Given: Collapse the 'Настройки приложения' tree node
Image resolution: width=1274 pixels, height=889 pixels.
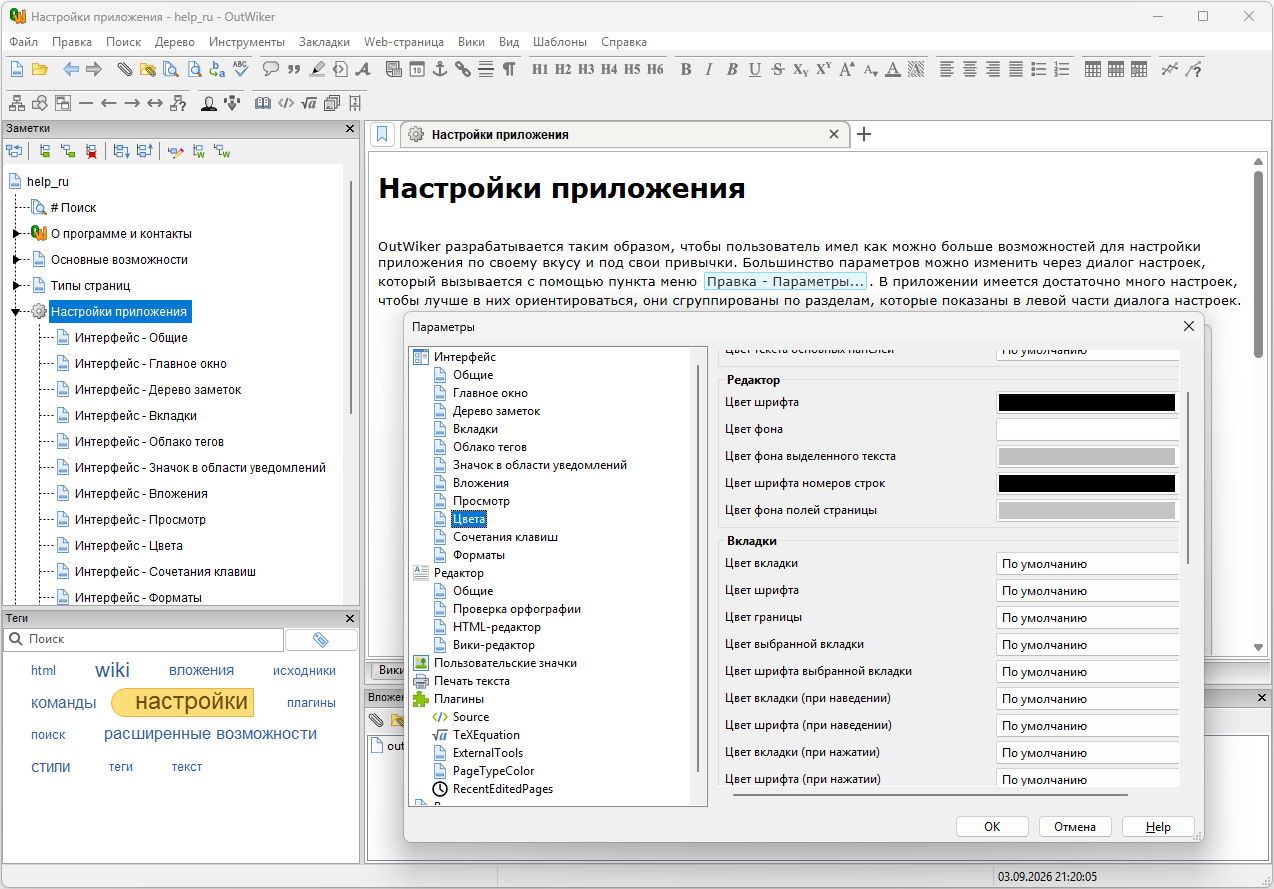Looking at the screenshot, I should [16, 312].
